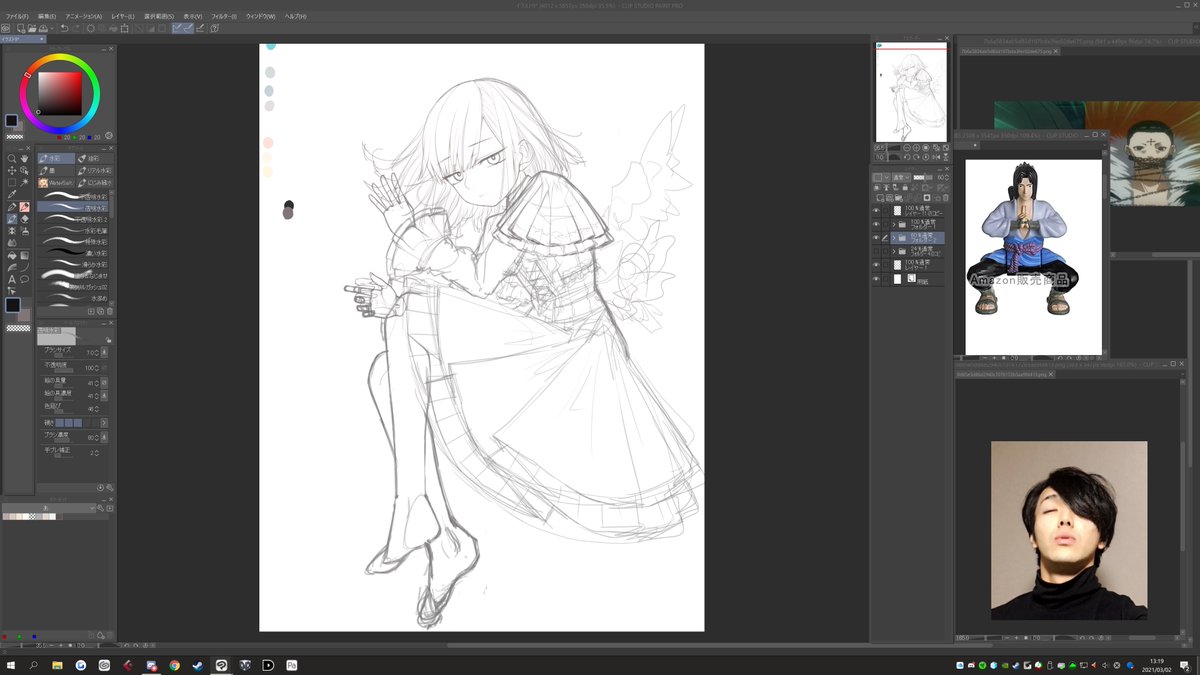Toggle clip to layer below icon
The image size is (1200, 675).
pos(878,187)
